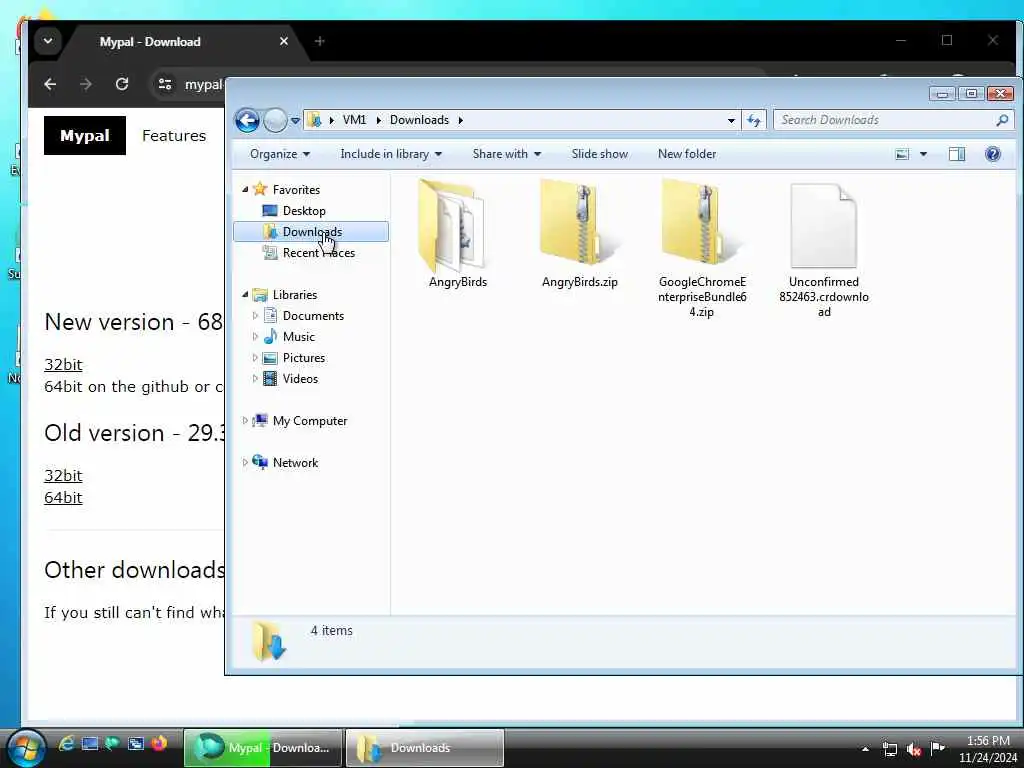This screenshot has height=768, width=1024.
Task: Click VM1 in the address breadcrumb
Action: click(354, 120)
